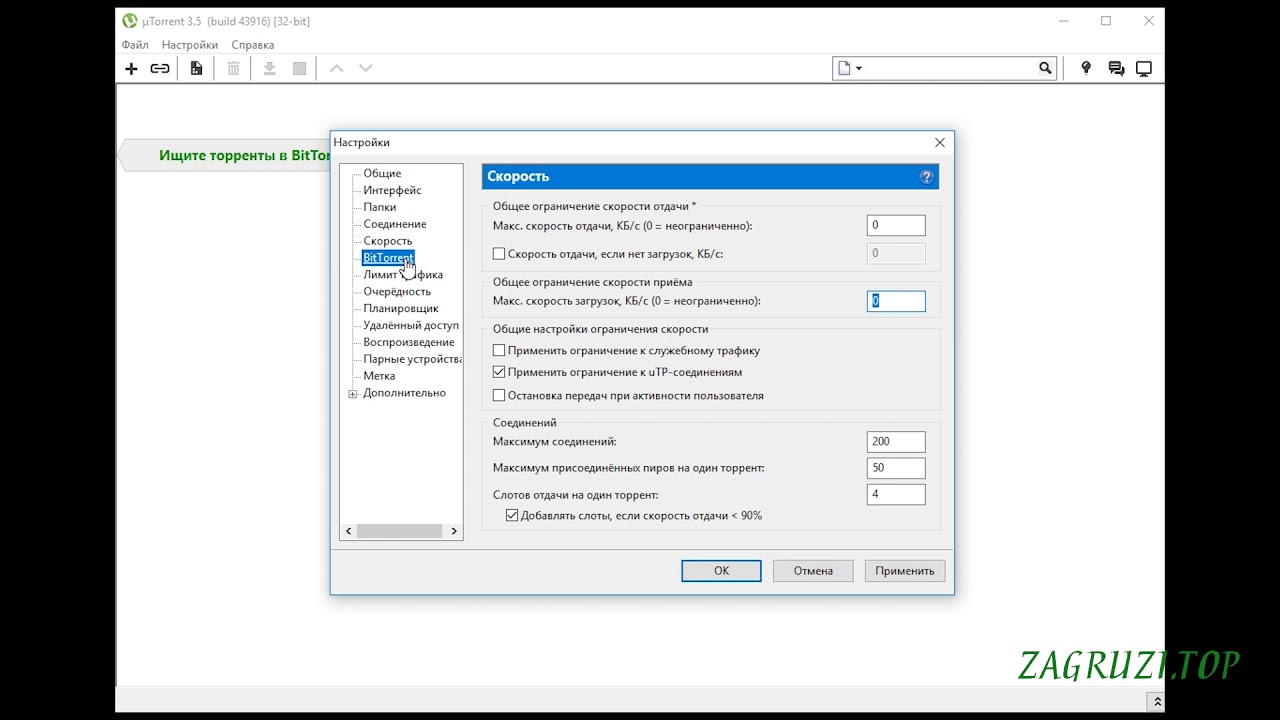Click the search magnifier icon
Image resolution: width=1280 pixels, height=720 pixels.
point(1045,68)
